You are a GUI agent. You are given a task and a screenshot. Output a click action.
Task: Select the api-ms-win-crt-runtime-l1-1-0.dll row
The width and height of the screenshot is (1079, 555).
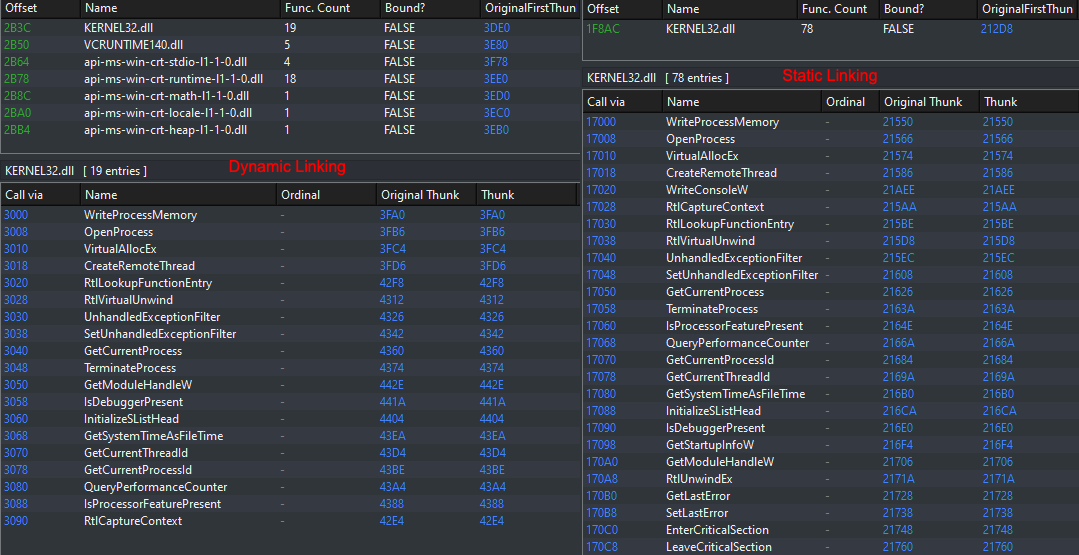[x=289, y=78]
